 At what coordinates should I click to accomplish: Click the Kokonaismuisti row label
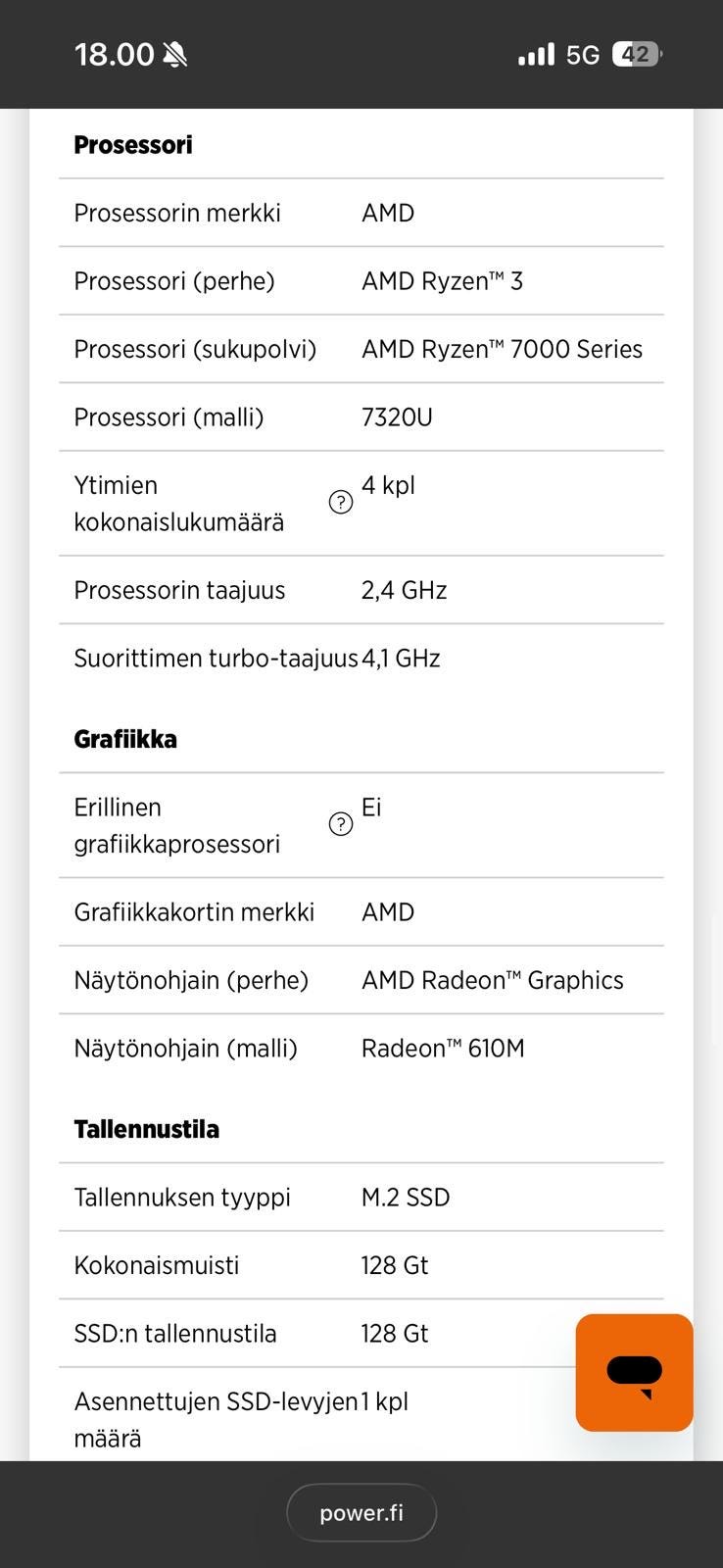click(x=157, y=1265)
